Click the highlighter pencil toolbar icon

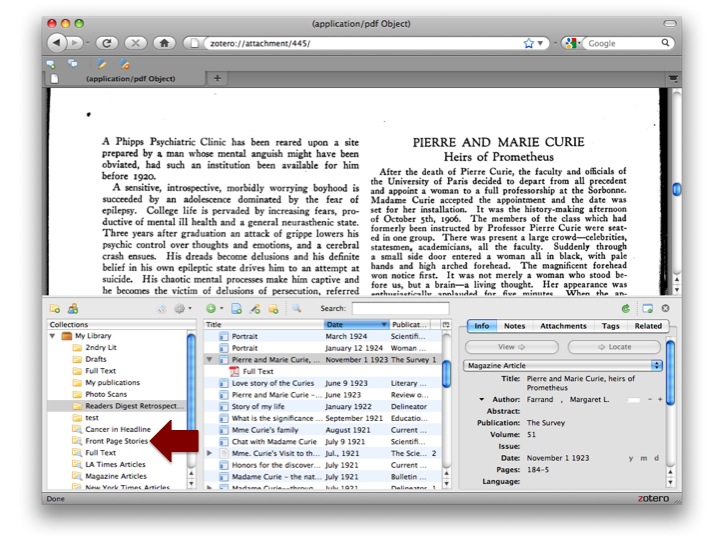[102, 64]
